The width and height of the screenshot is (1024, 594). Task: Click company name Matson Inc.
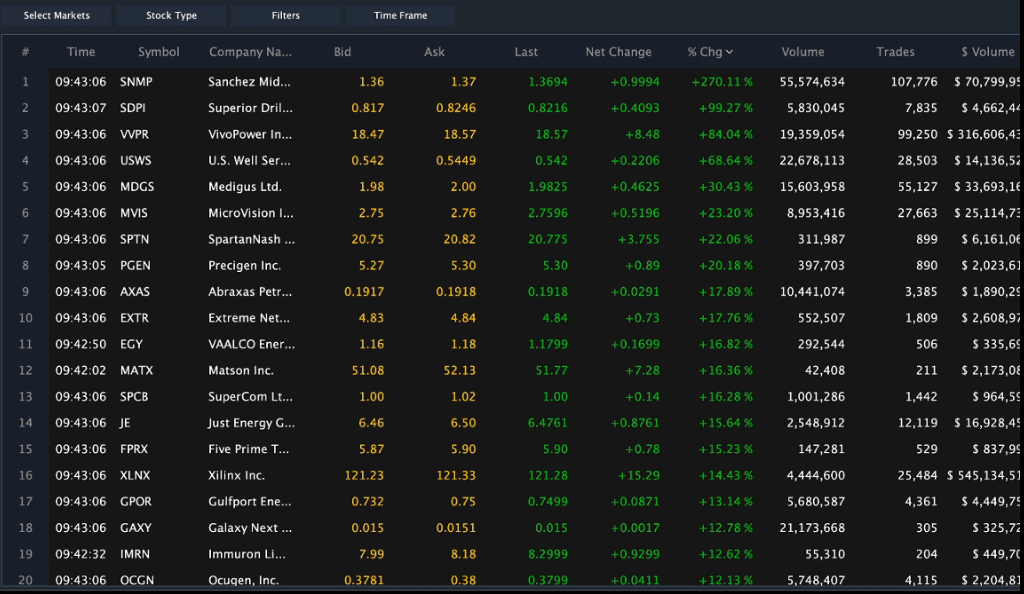(240, 370)
